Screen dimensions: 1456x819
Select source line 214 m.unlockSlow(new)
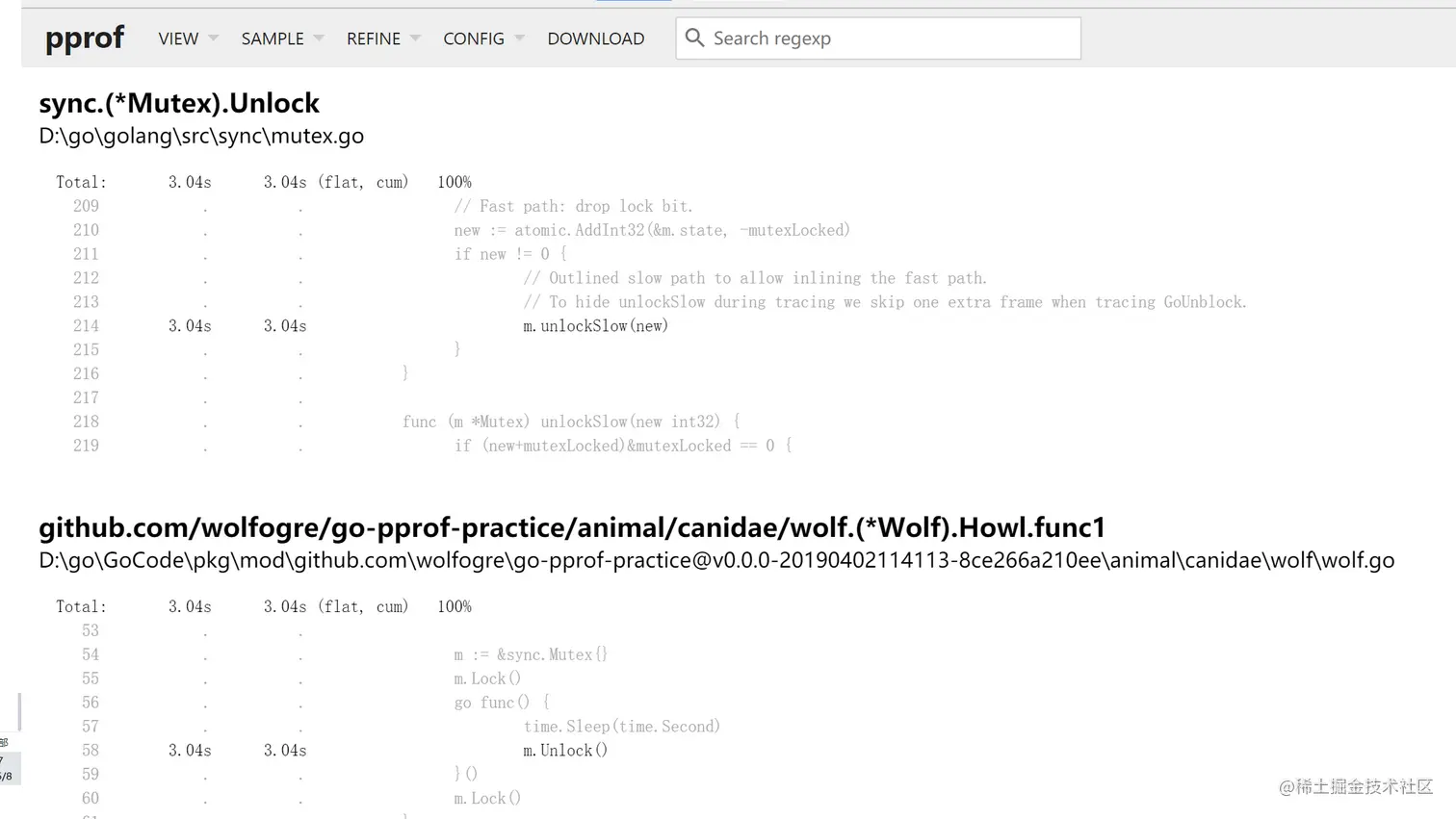pos(595,326)
